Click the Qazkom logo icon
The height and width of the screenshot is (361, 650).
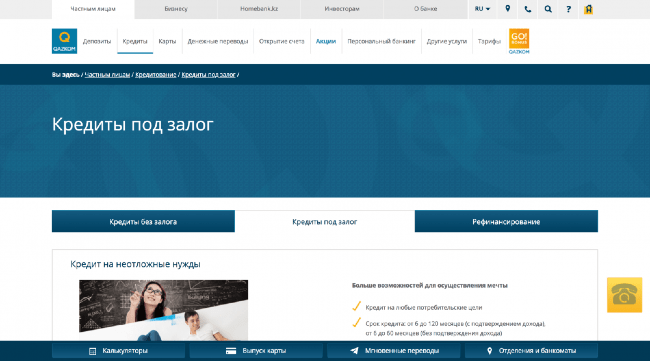pos(64,41)
